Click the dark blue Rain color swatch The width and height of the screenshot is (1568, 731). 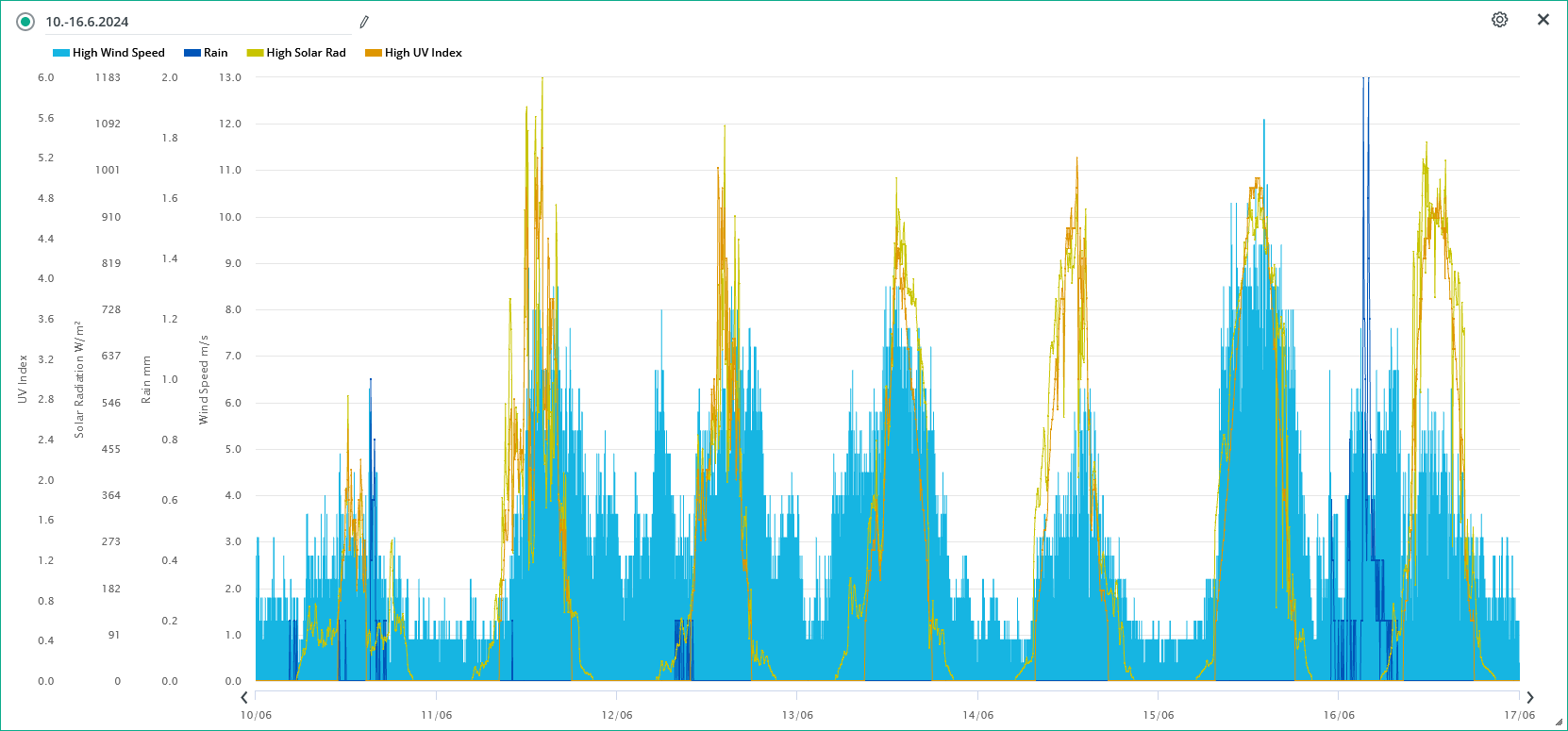192,53
